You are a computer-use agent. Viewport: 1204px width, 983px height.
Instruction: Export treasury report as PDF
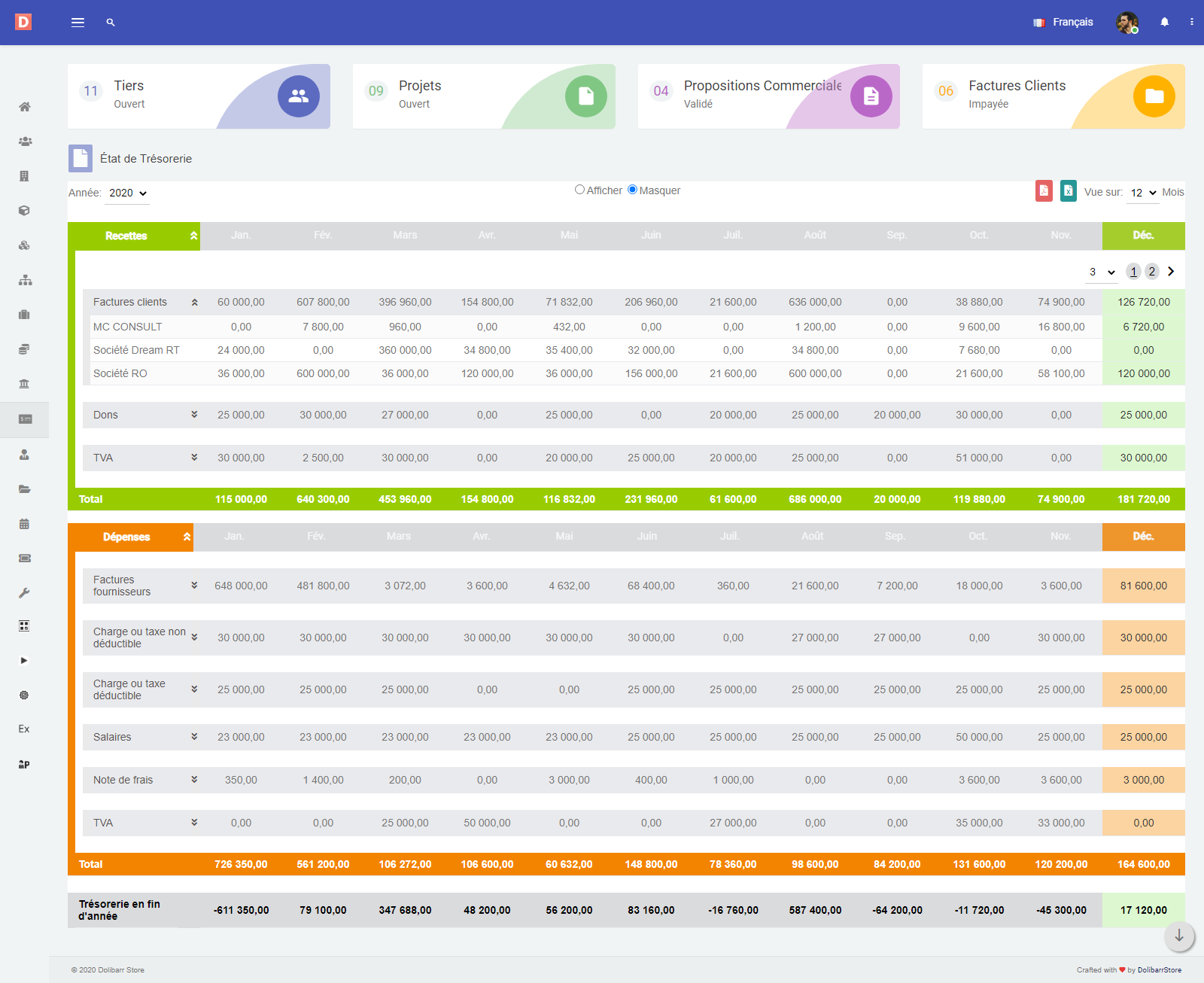click(1044, 191)
